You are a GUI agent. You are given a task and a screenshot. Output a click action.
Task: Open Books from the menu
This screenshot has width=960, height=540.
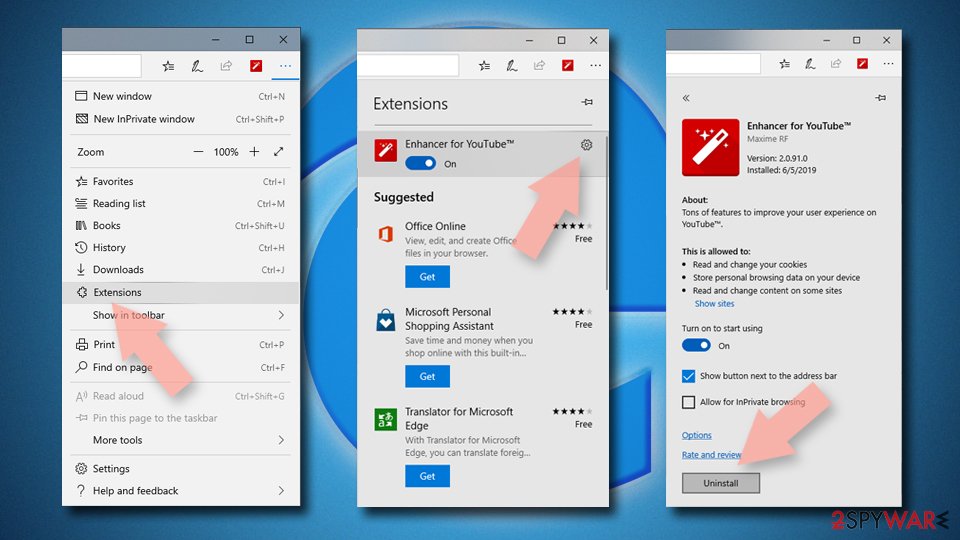(x=181, y=225)
